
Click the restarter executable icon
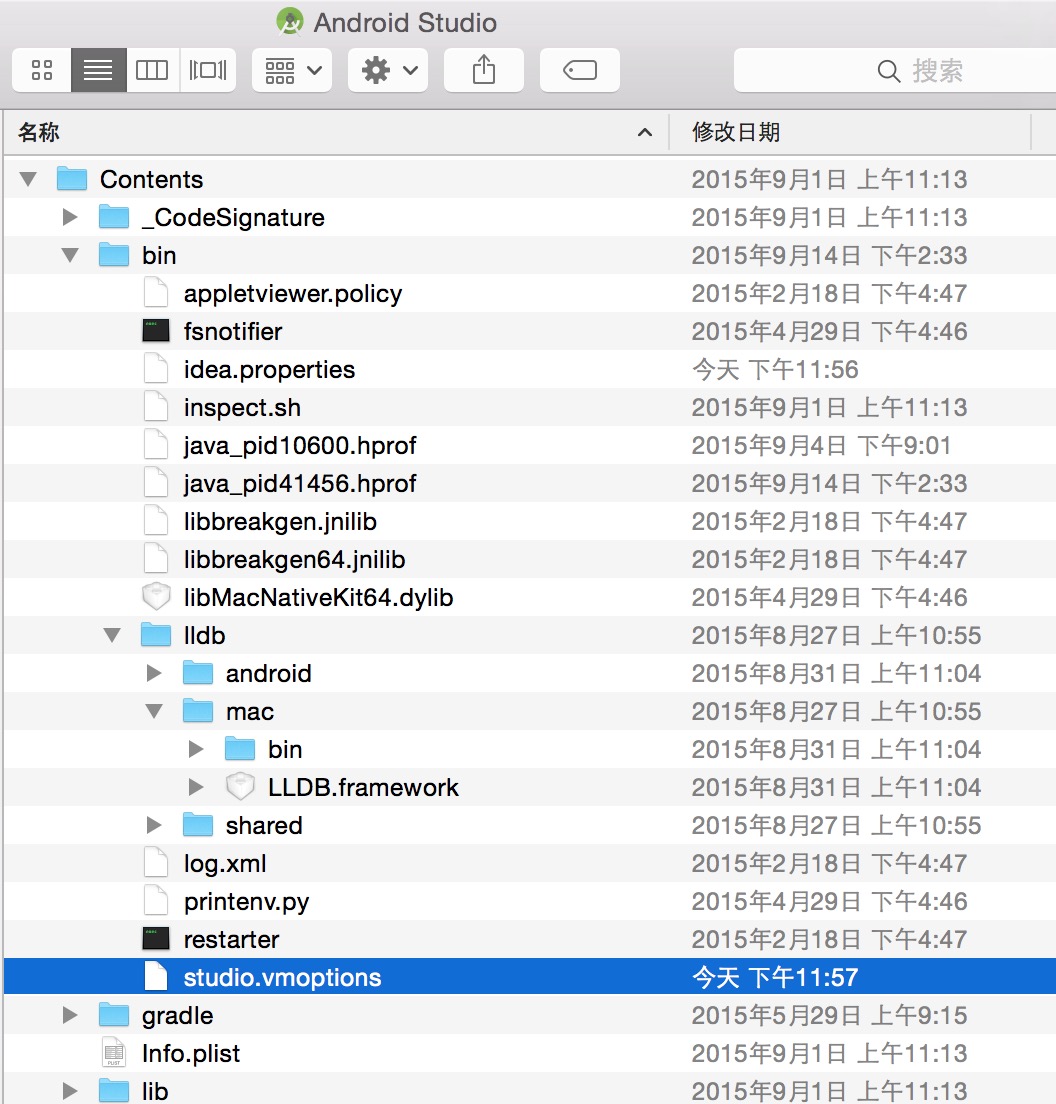(x=156, y=939)
